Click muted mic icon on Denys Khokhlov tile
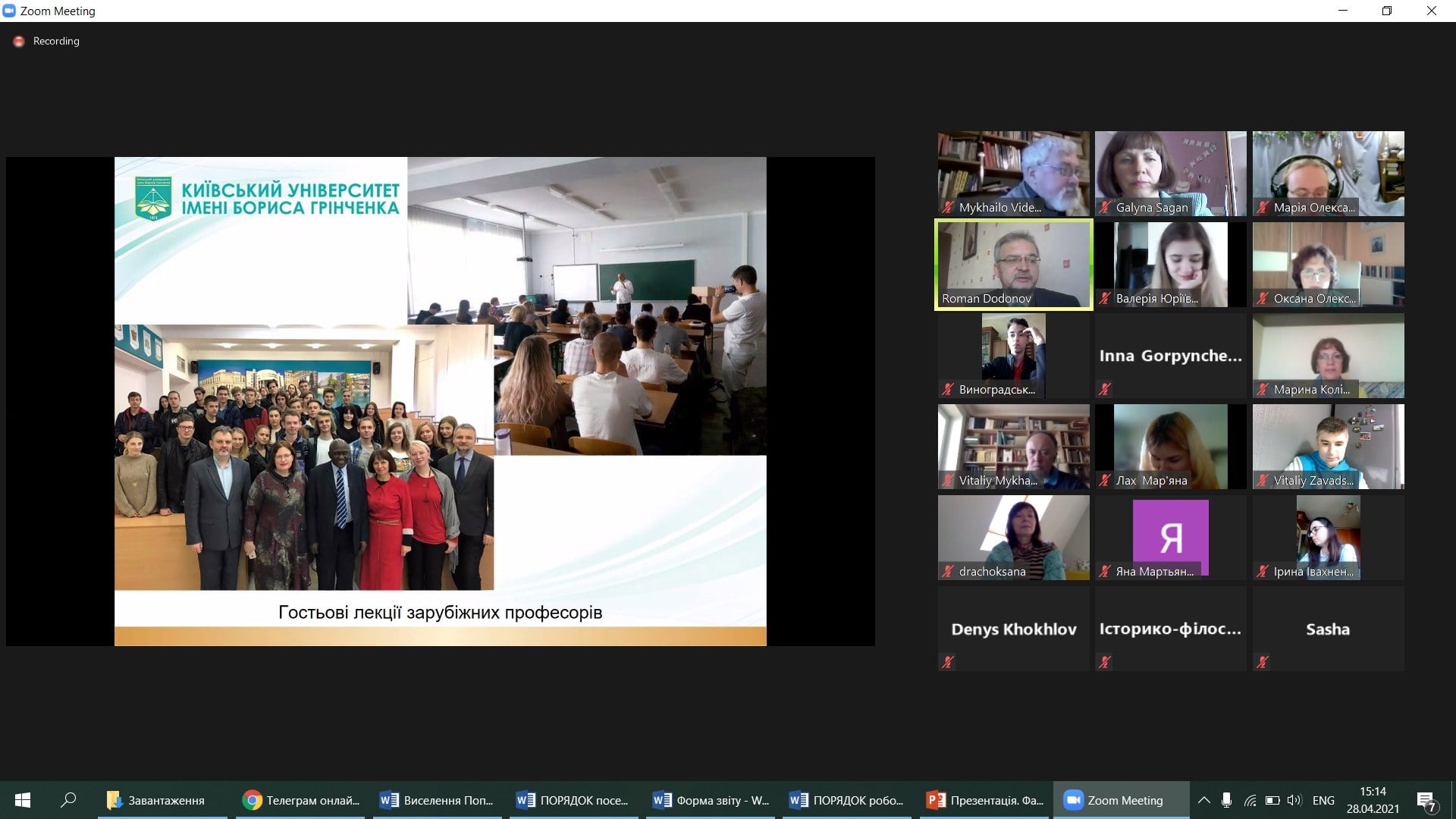Screen dimensions: 1456x819 click(x=948, y=662)
